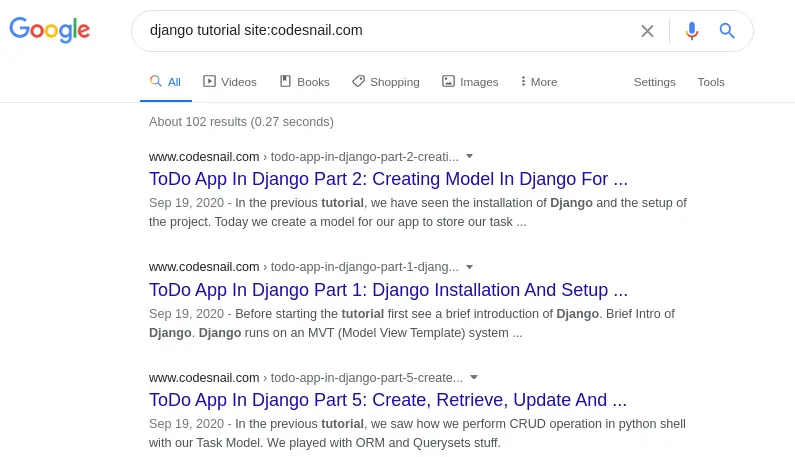
Task: Click the Google logo
Action: [50, 30]
